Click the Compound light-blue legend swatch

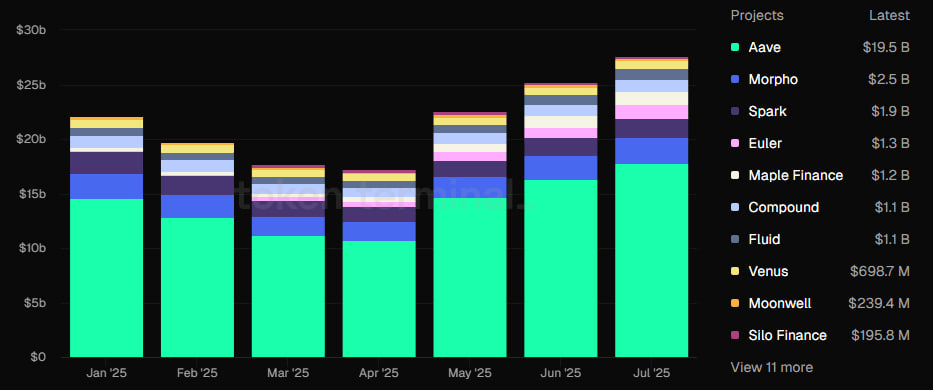(735, 207)
